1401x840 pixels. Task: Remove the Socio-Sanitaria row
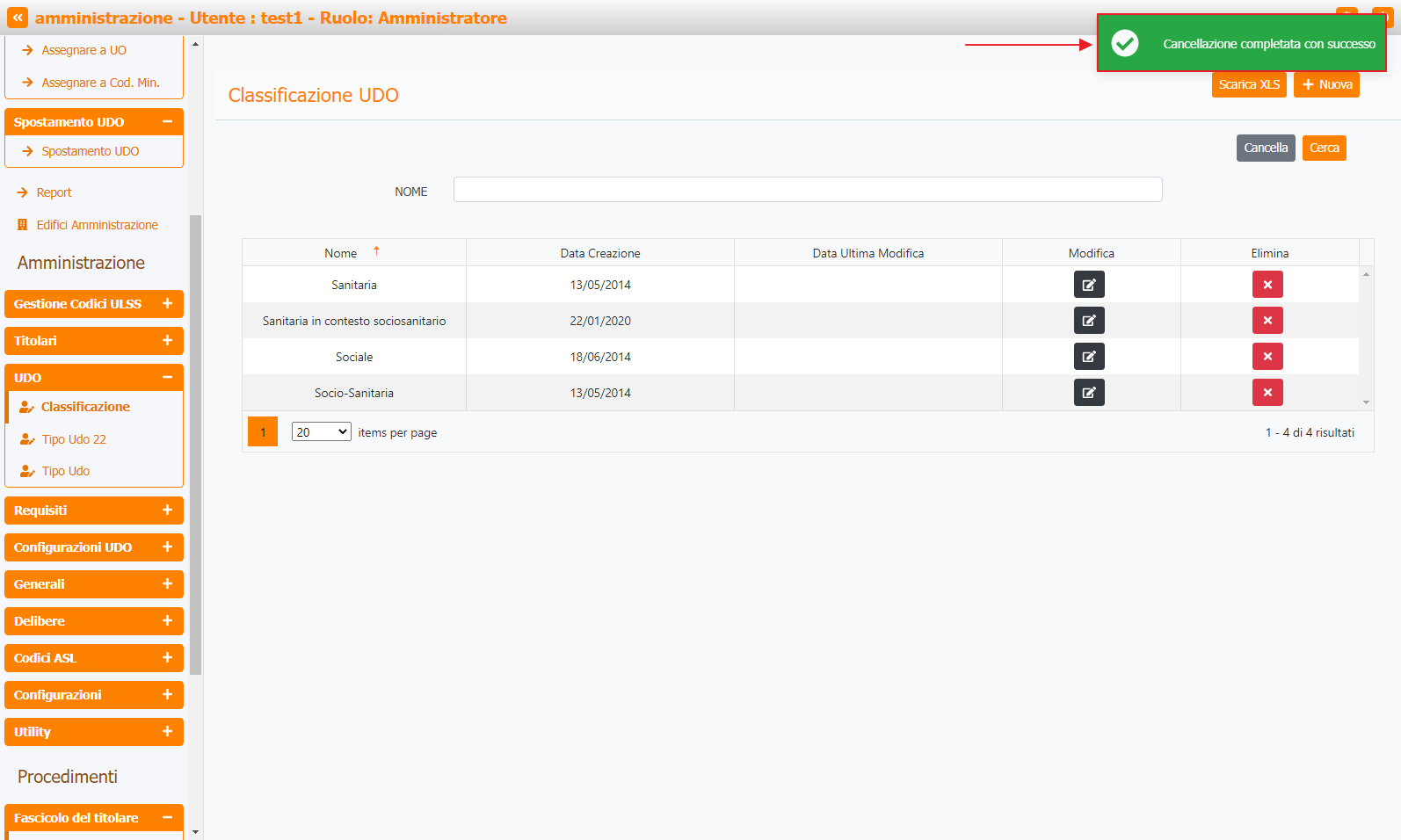click(x=1267, y=393)
